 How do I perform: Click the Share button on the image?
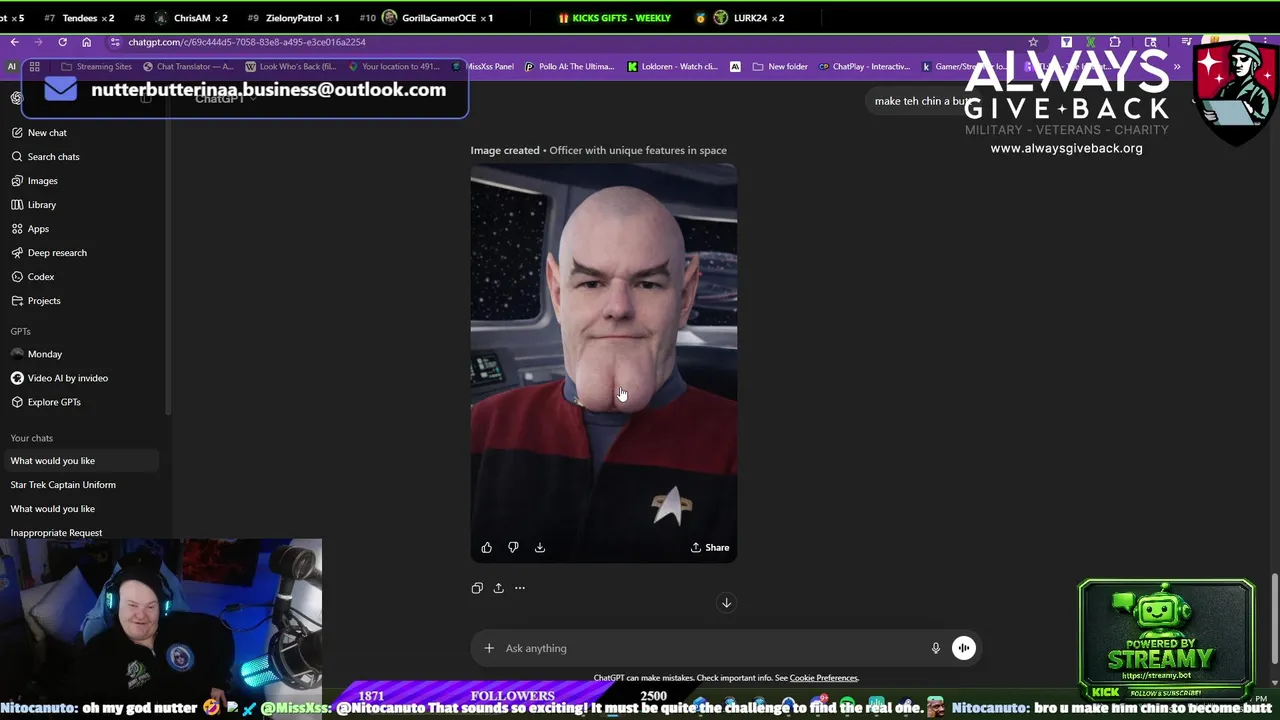click(710, 548)
